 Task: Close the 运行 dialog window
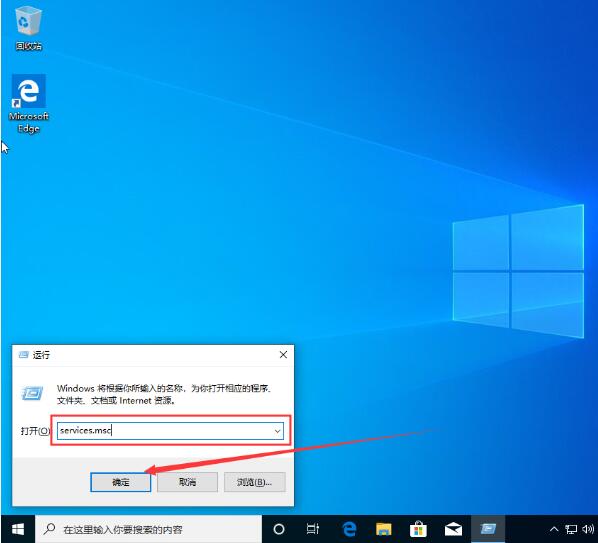[x=283, y=355]
